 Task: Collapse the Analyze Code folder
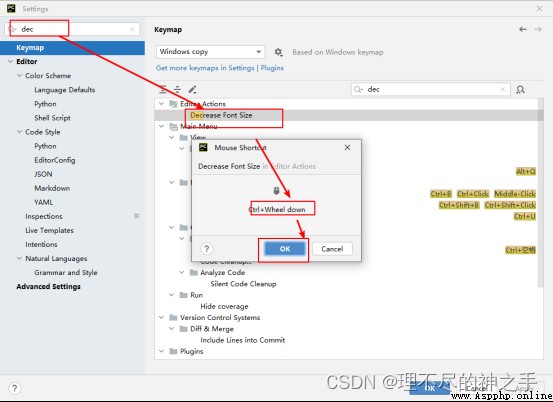pos(182,272)
